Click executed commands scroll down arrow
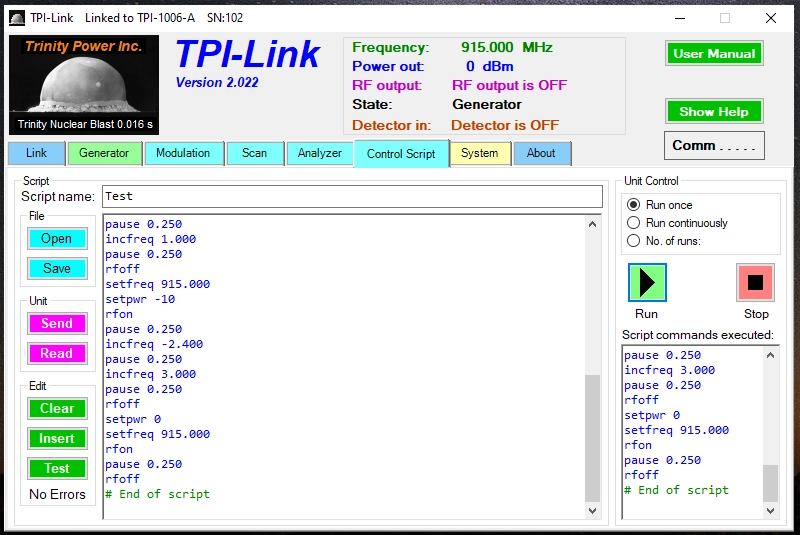 770,510
